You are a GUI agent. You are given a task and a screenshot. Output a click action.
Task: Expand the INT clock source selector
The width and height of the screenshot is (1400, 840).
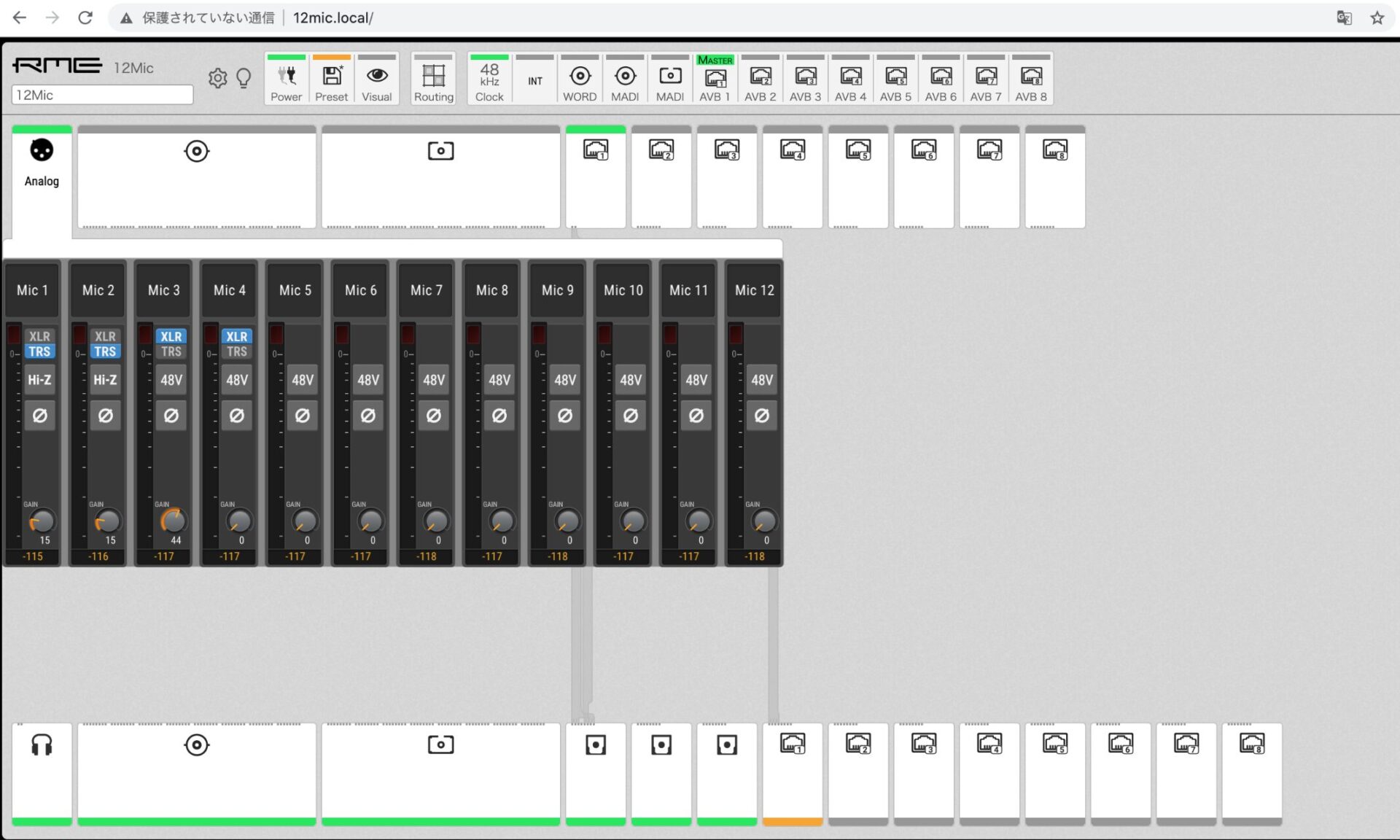(535, 81)
